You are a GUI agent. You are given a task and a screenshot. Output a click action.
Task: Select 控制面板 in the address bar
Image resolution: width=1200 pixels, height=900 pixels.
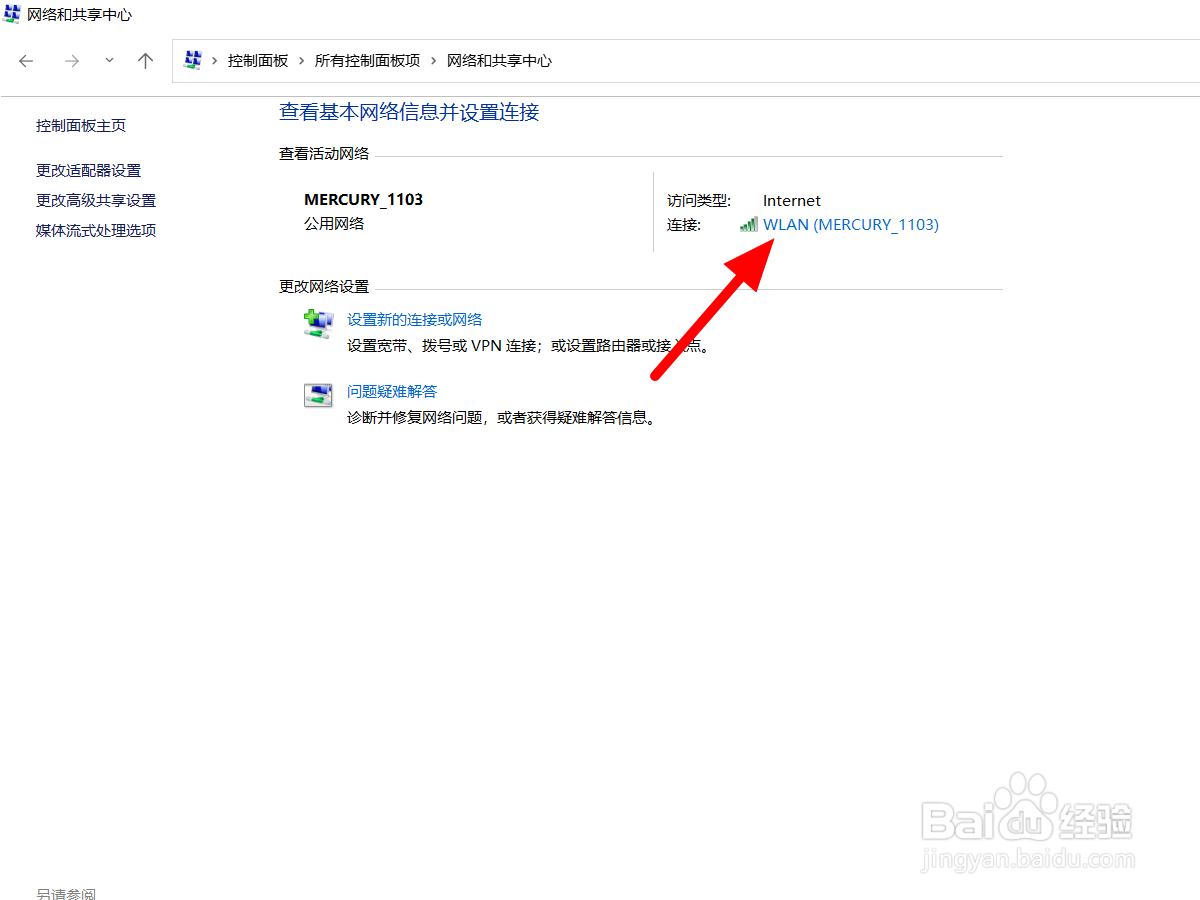(258, 60)
